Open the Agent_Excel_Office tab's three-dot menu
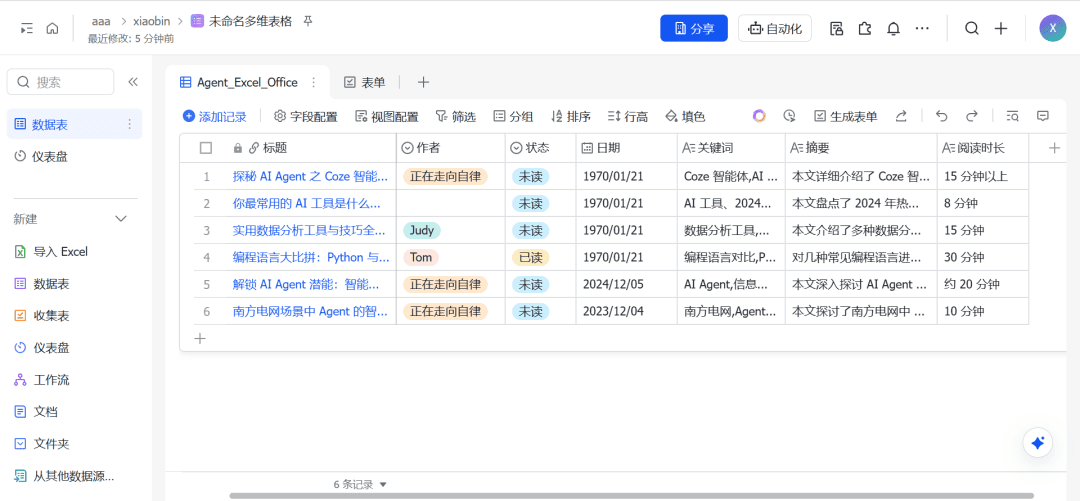Viewport: 1080px width, 501px height. click(314, 83)
